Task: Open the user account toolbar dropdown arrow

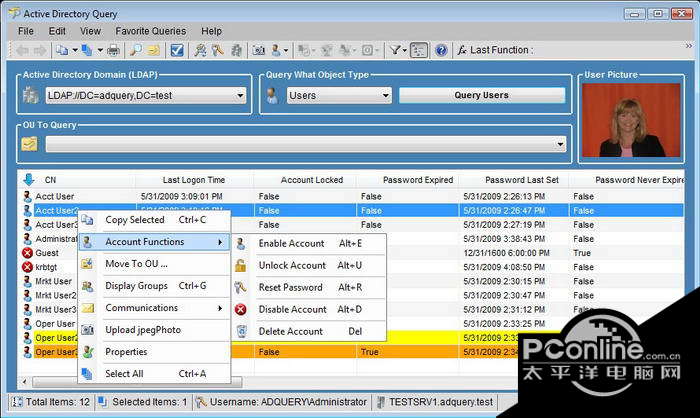Action: click(x=286, y=50)
